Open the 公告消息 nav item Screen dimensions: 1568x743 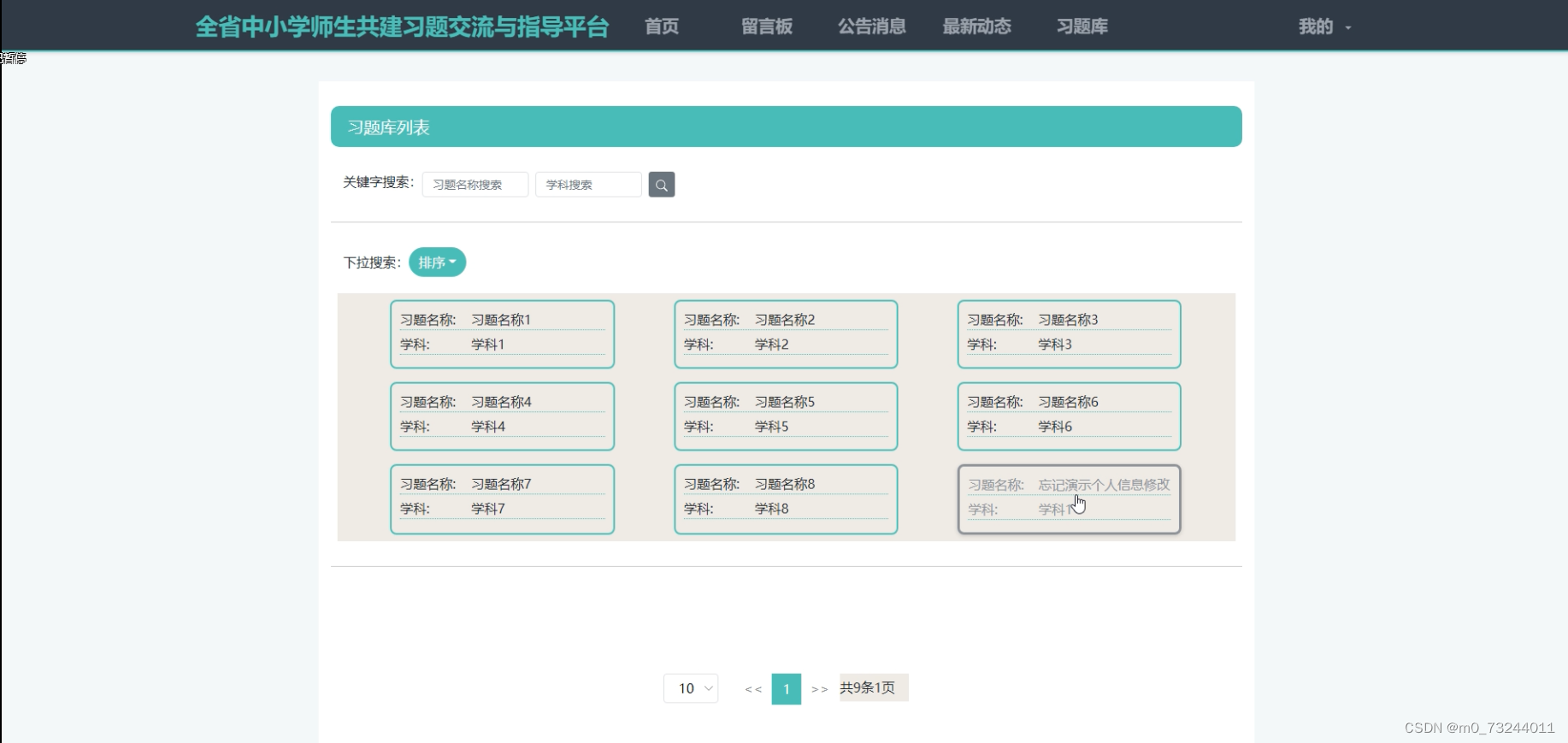tap(872, 27)
